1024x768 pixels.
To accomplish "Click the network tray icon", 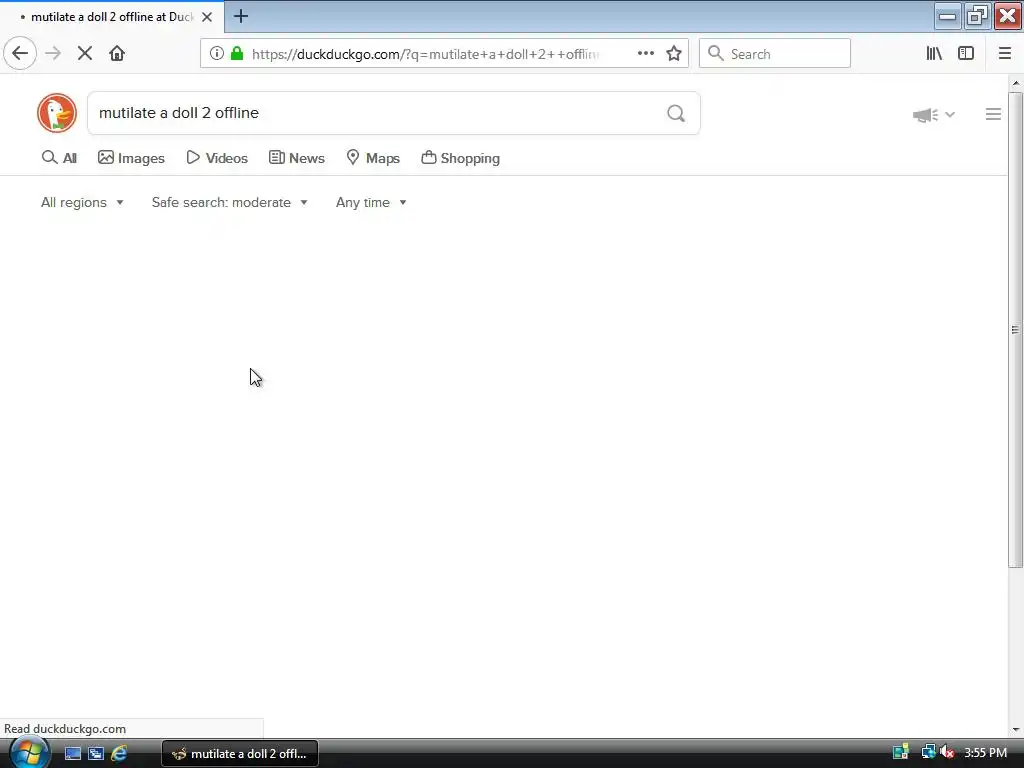I will 928,752.
